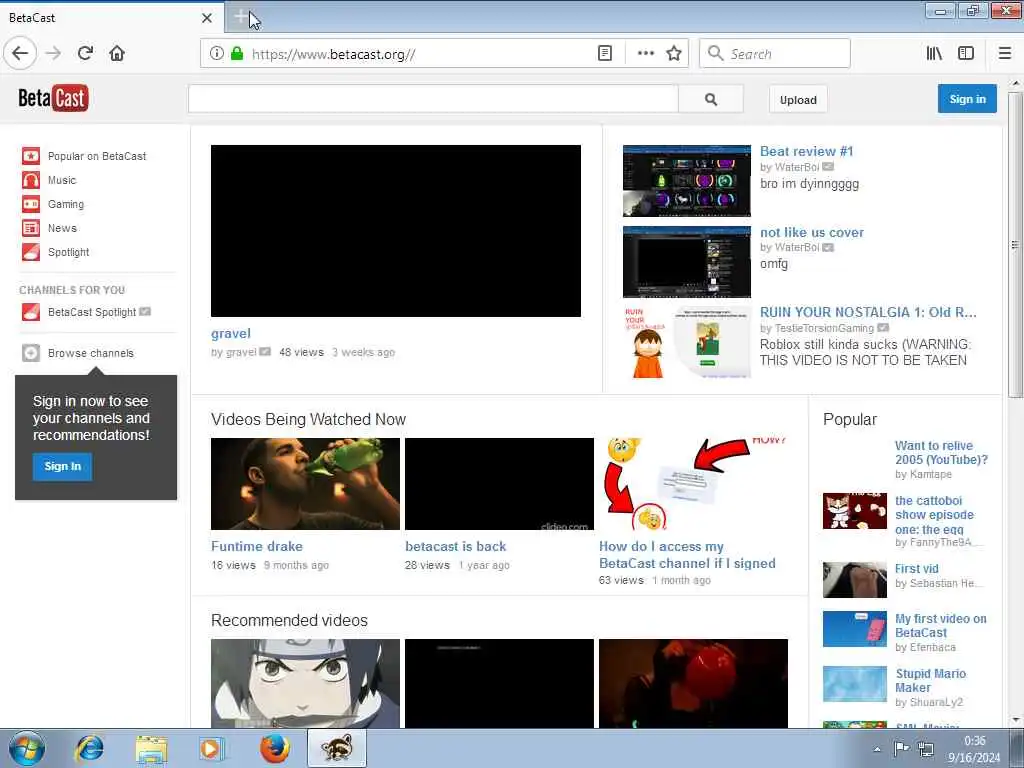Open the cattoboi show episode one link
Screen dimensions: 1024x768
pos(935,515)
